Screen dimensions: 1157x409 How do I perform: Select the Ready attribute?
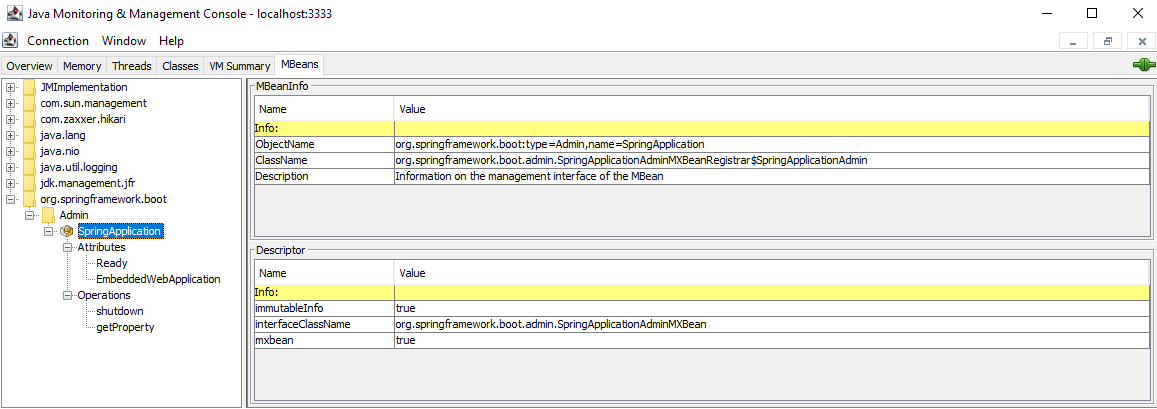click(111, 263)
